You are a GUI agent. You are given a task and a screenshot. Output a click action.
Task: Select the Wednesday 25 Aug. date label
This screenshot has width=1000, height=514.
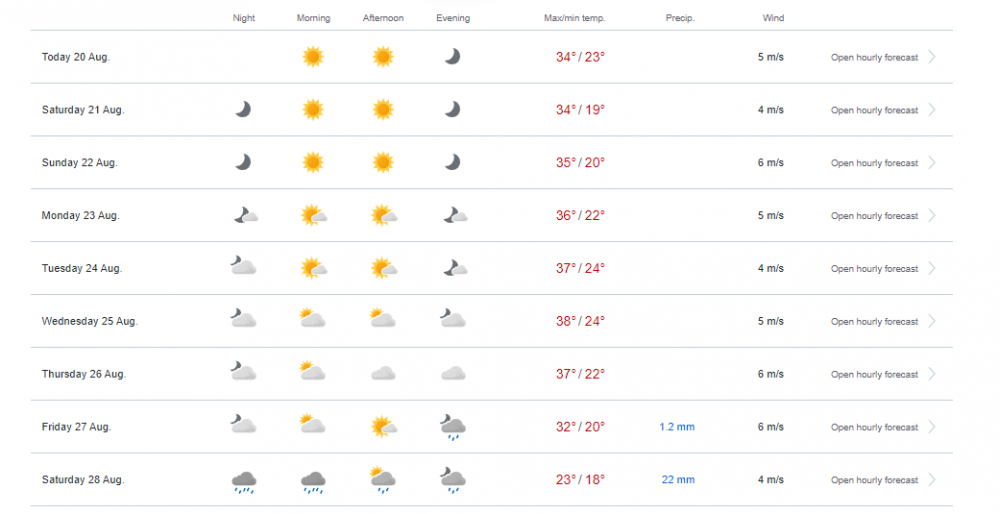coord(89,321)
